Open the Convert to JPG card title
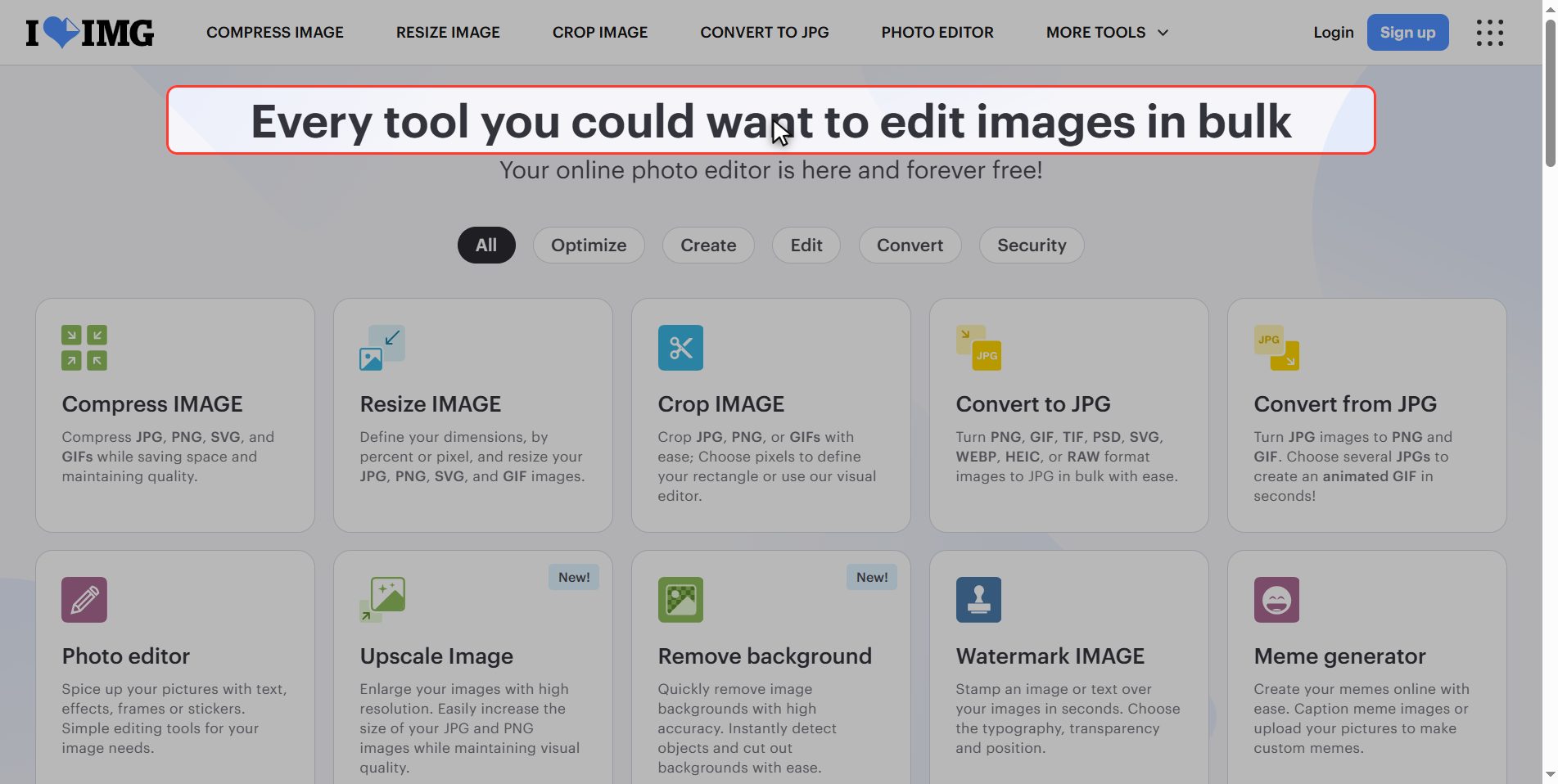The height and width of the screenshot is (784, 1558). click(x=1033, y=404)
